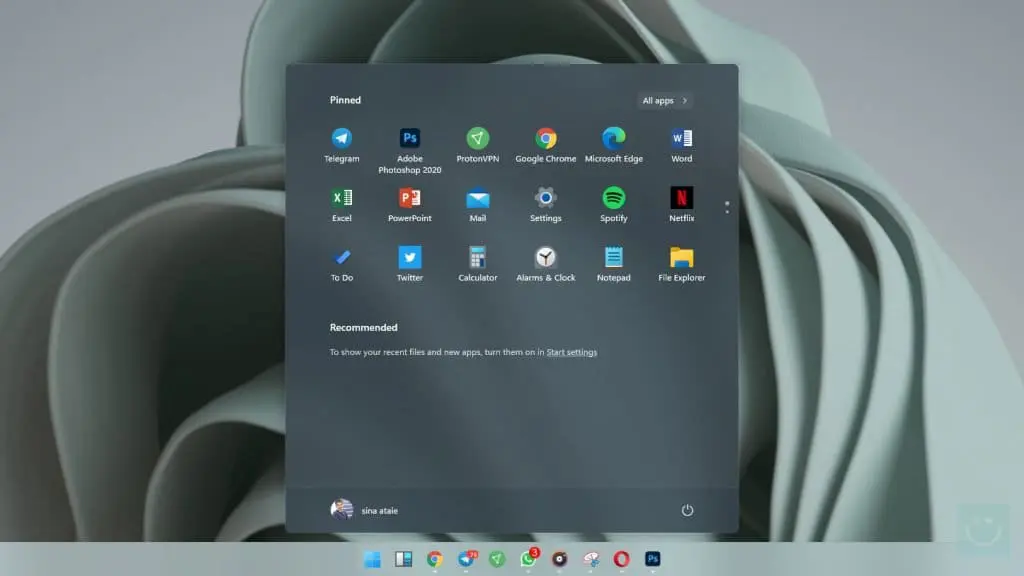Viewport: 1024px width, 576px height.
Task: Open Microsoft Word
Action: (x=681, y=140)
